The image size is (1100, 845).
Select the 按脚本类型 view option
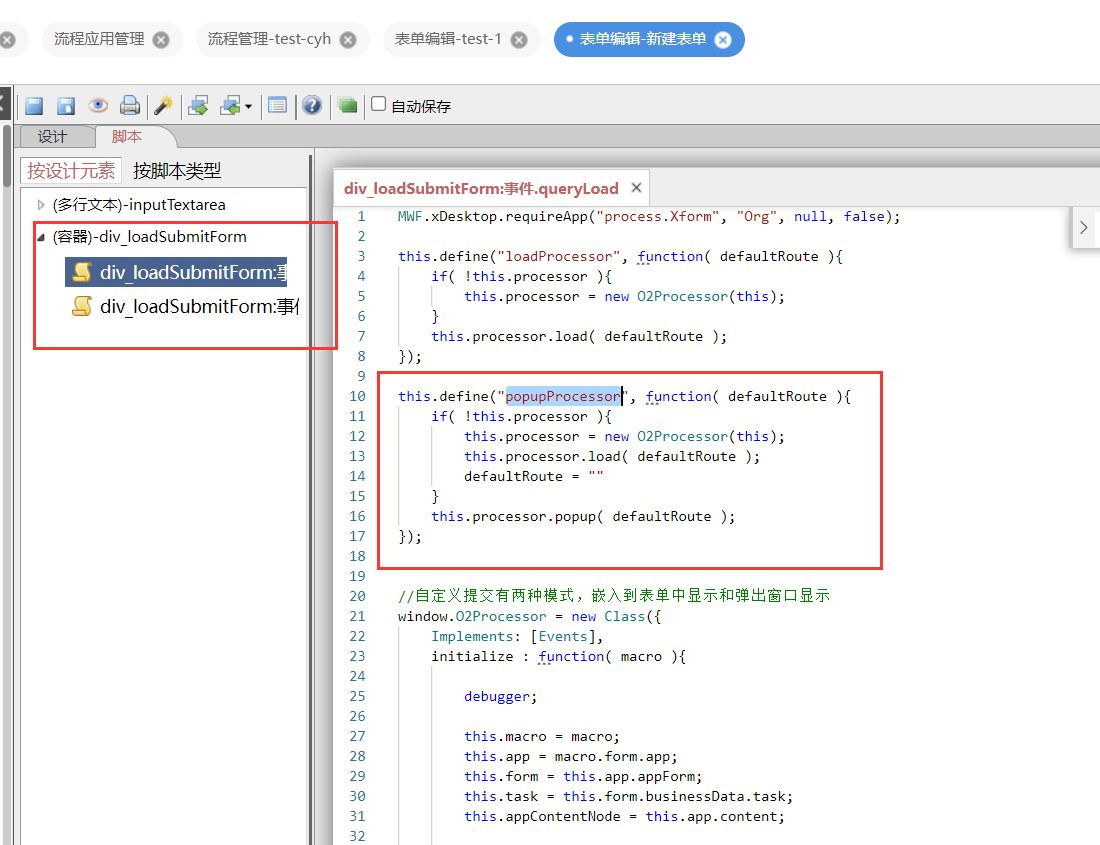point(177,171)
